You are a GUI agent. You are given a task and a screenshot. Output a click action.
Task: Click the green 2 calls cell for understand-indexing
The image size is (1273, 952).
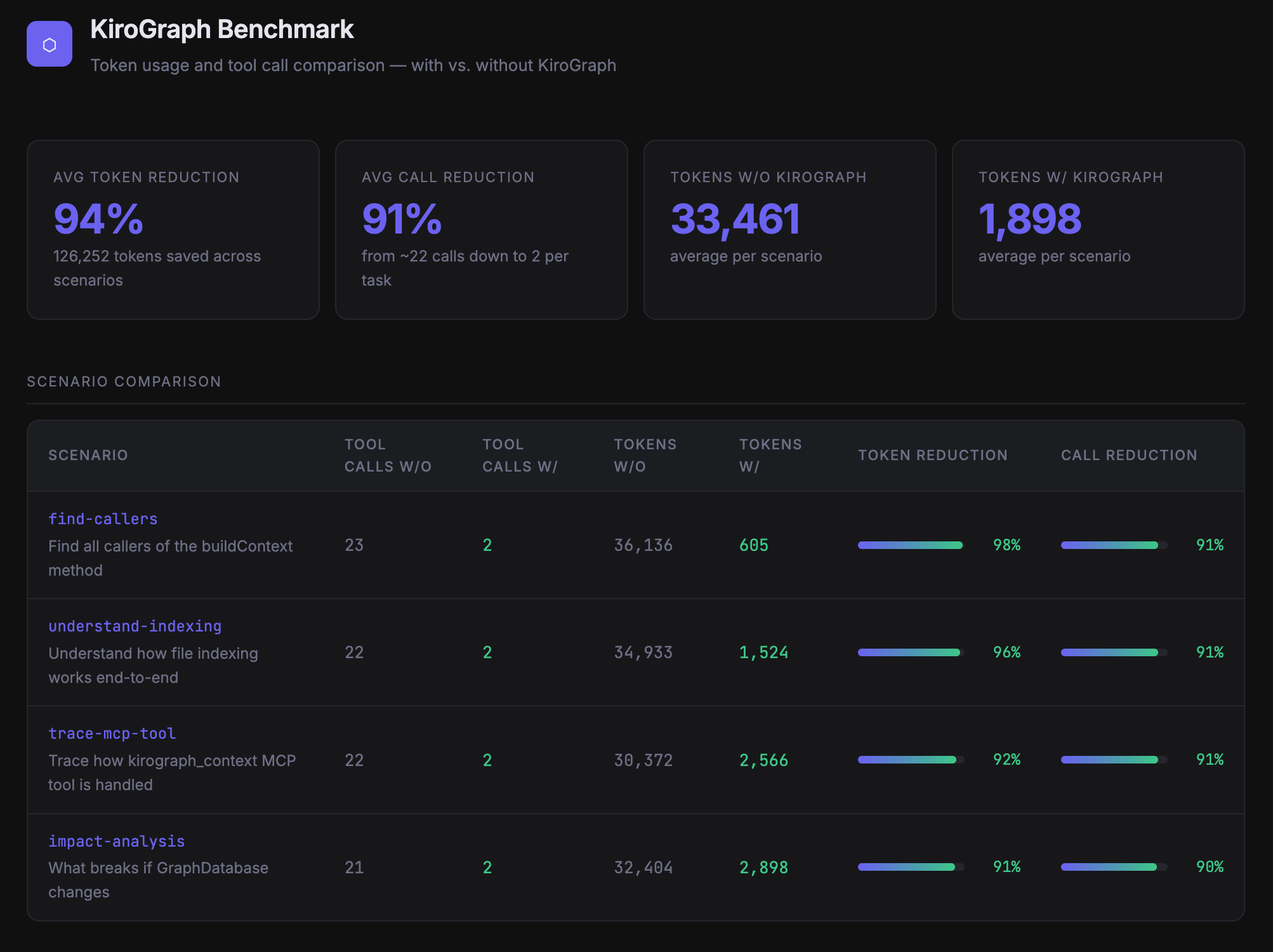(487, 652)
